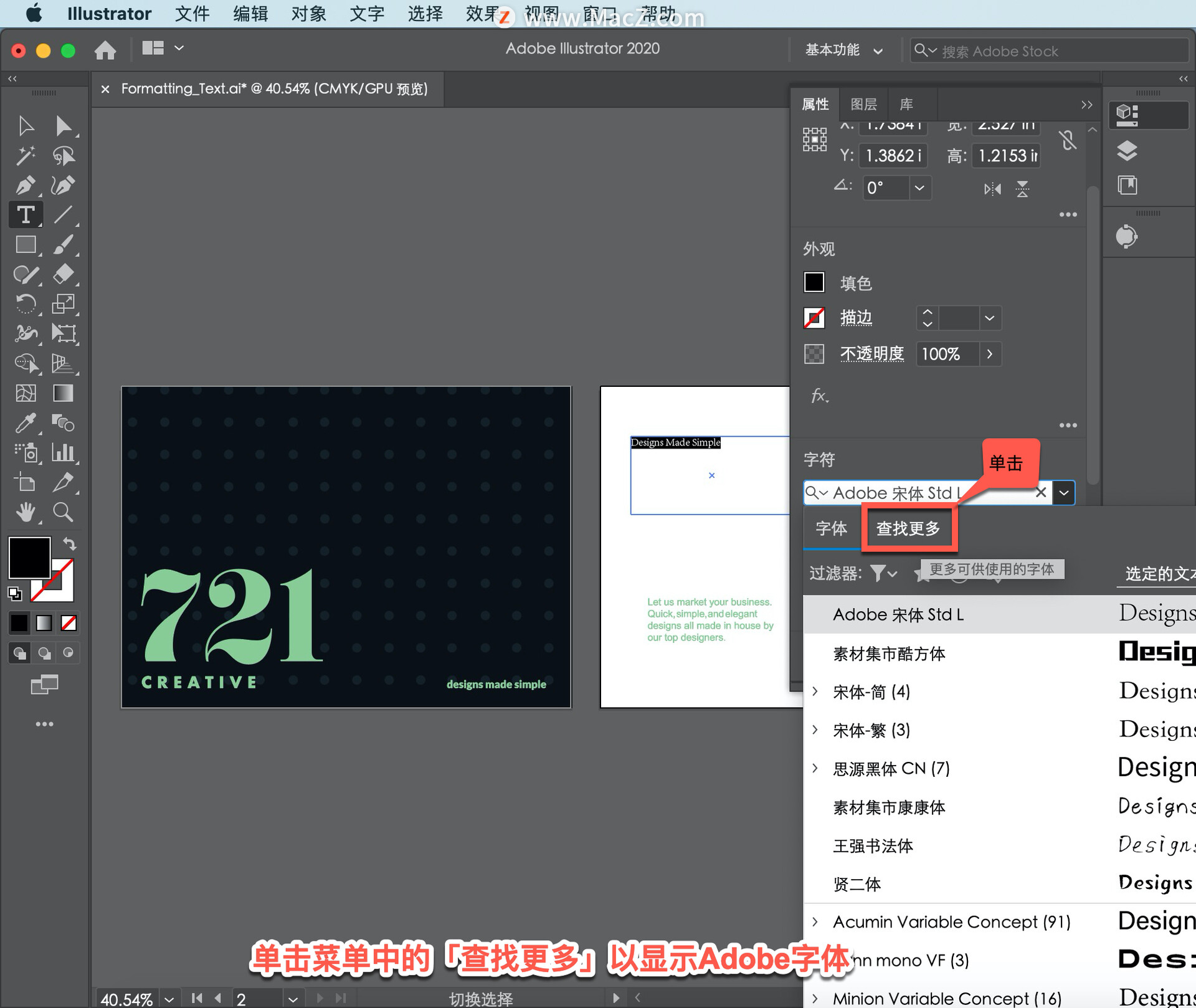Screen dimensions: 1196x1008
Task: Go to the next artboard
Action: (320, 998)
